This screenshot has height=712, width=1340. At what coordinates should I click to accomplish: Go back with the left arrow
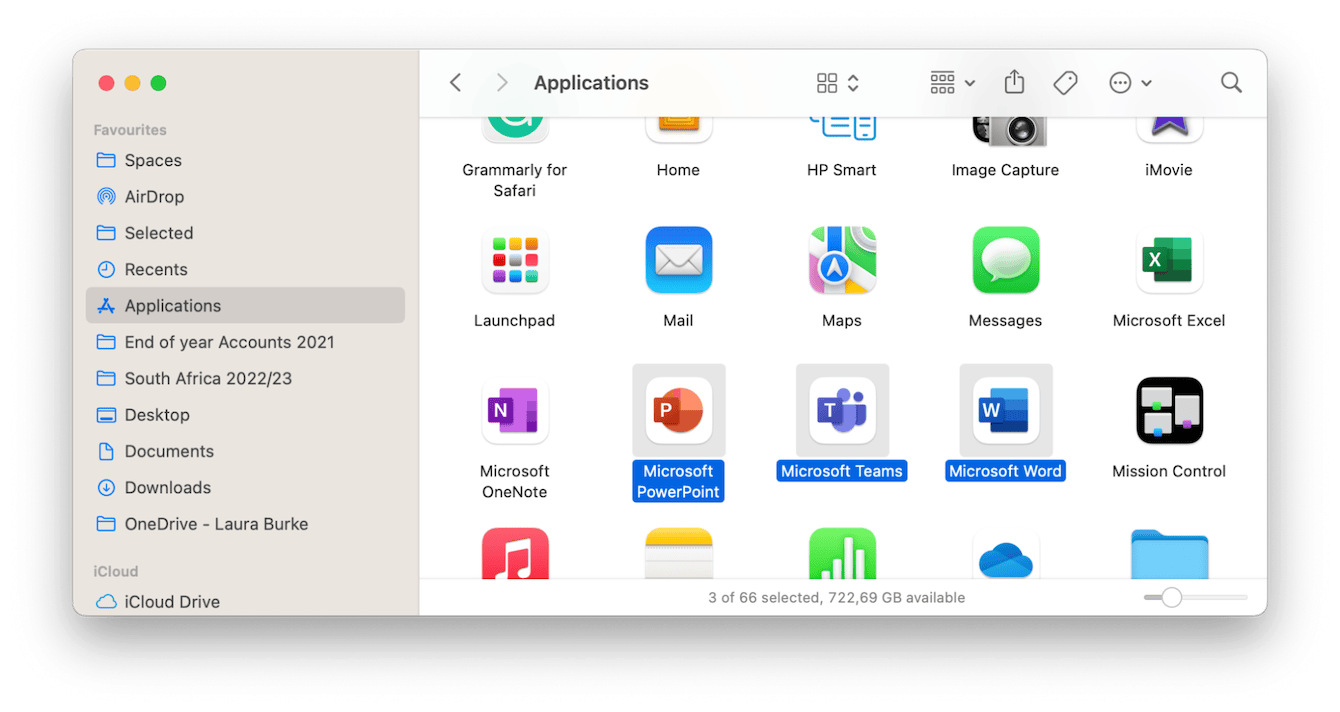(455, 83)
